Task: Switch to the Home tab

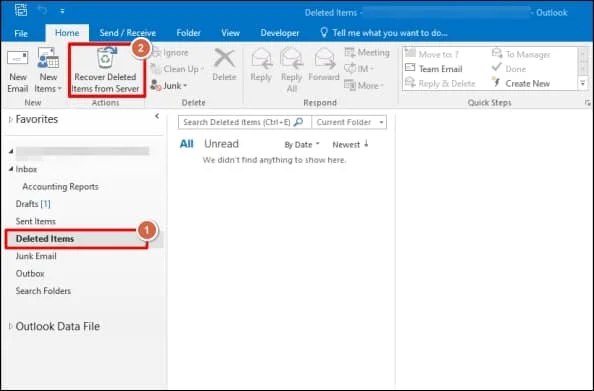Action: tap(67, 33)
